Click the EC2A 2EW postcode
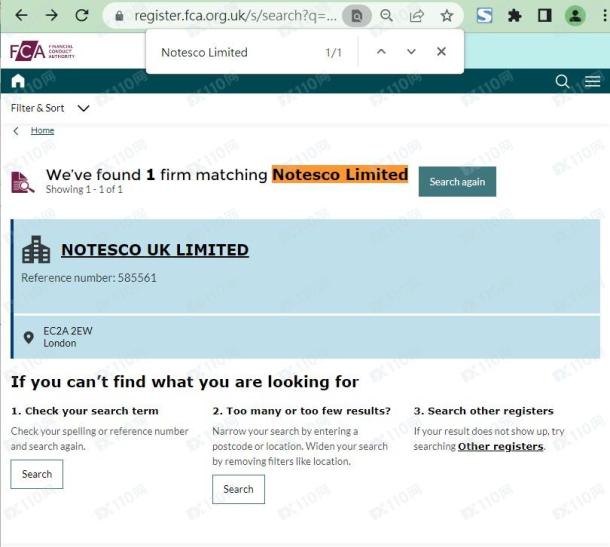The width and height of the screenshot is (610, 547). pyautogui.click(x=68, y=331)
